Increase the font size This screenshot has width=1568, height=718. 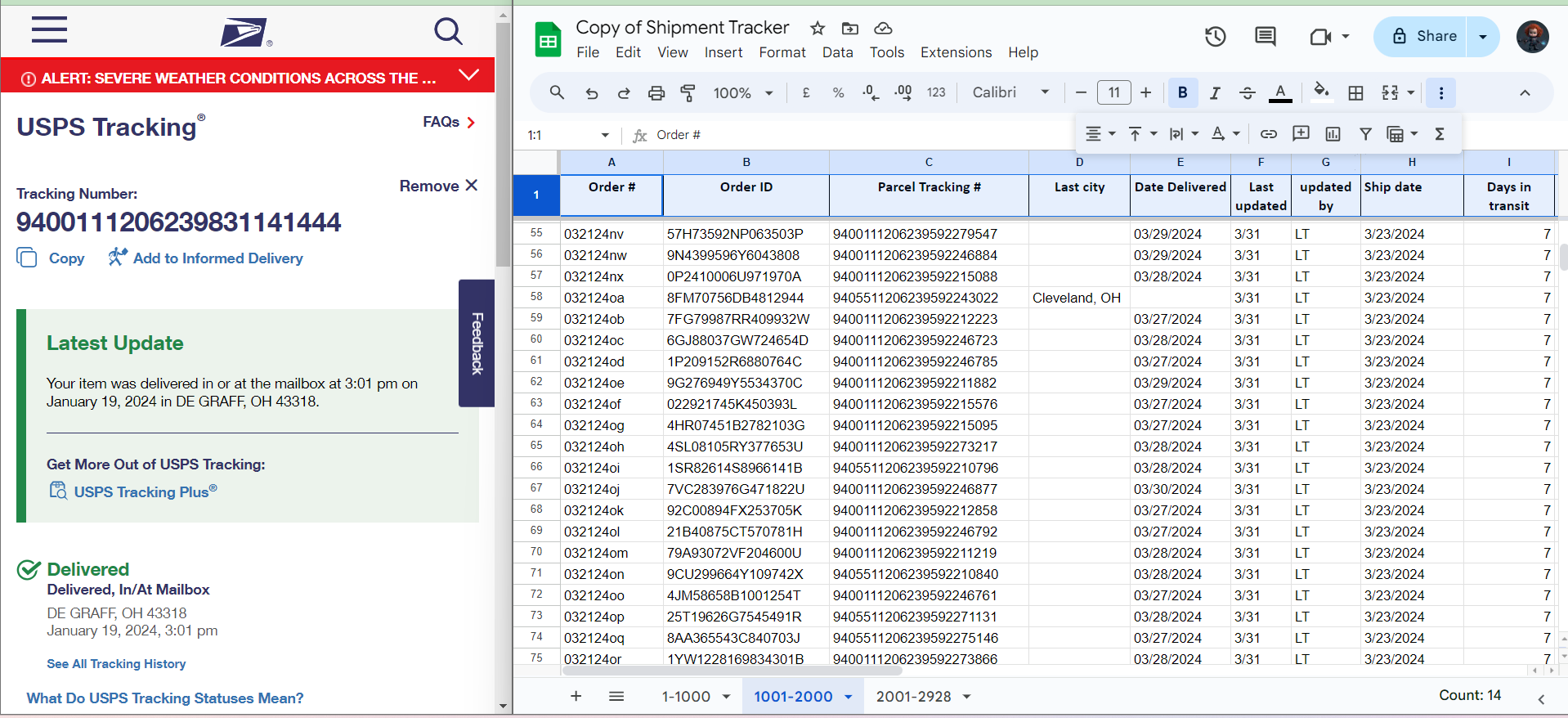coord(1146,93)
